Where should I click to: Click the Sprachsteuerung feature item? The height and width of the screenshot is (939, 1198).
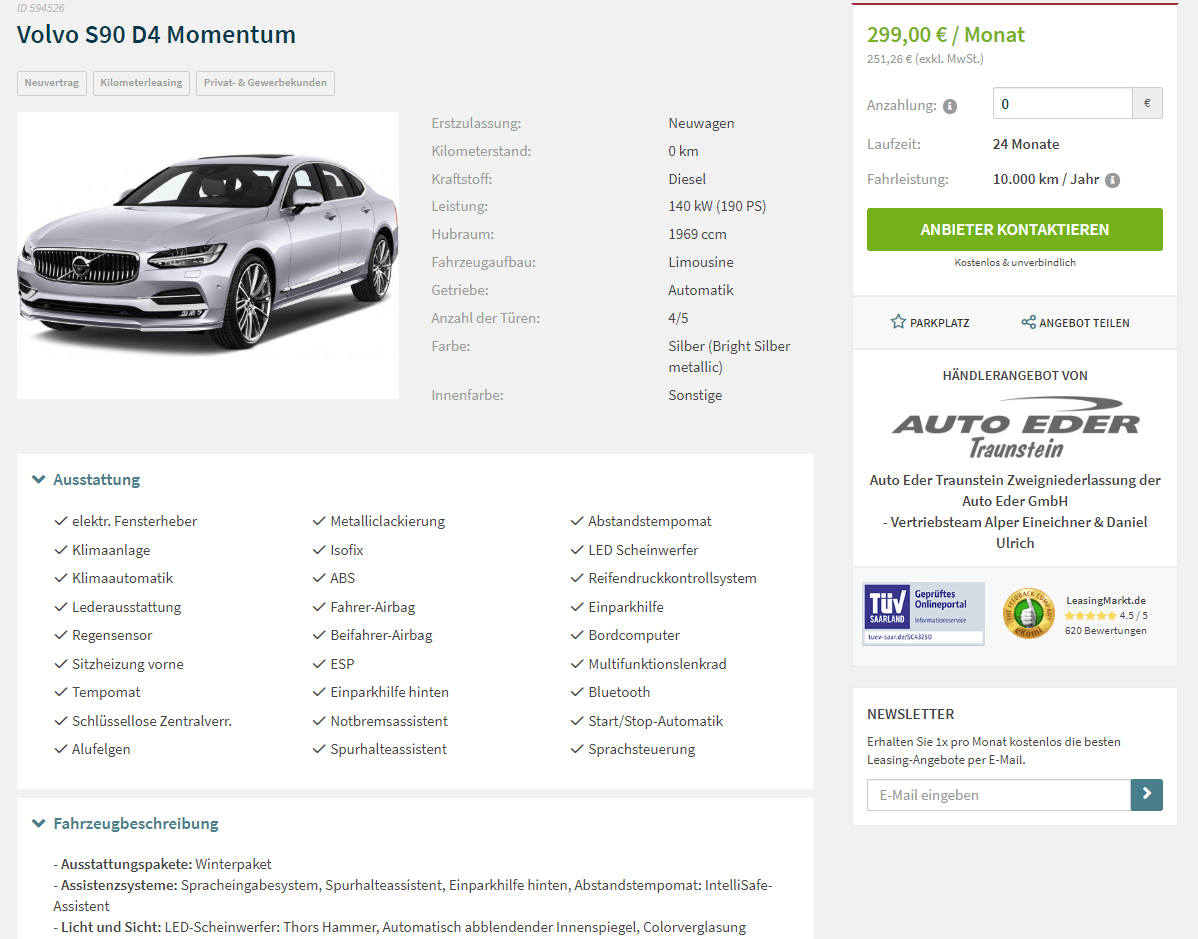point(633,750)
